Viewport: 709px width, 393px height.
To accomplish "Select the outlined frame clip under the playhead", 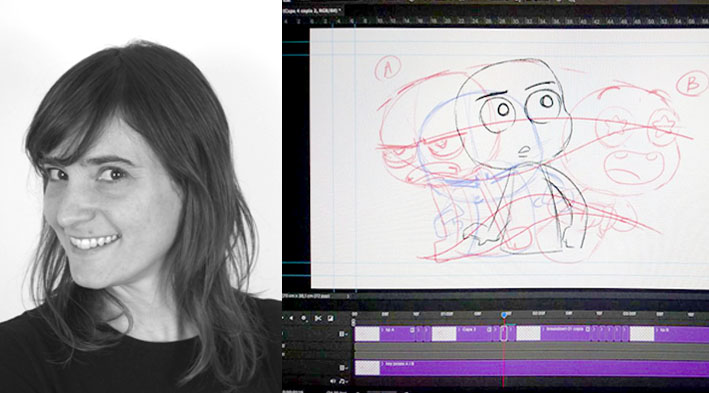I will click(504, 333).
